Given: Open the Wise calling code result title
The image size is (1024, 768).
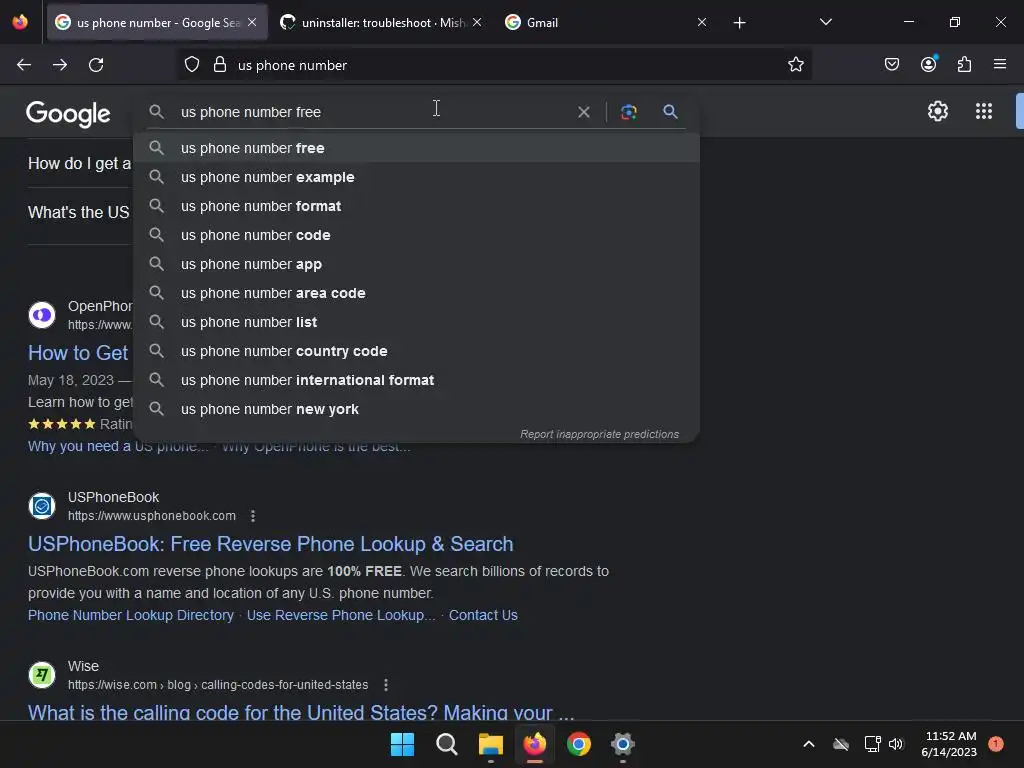Looking at the screenshot, I should [301, 712].
